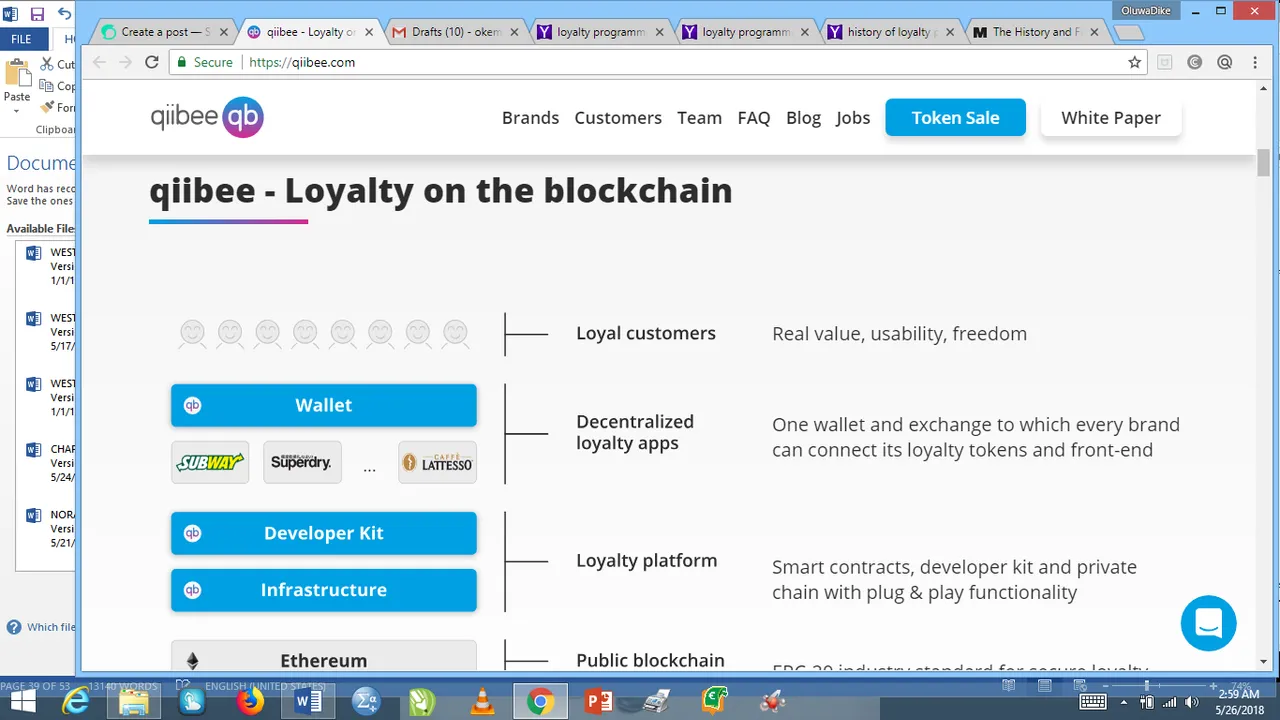The image size is (1280, 720).
Task: Click the Chrome page vertical scrollbar thumb
Action: [x=1264, y=161]
